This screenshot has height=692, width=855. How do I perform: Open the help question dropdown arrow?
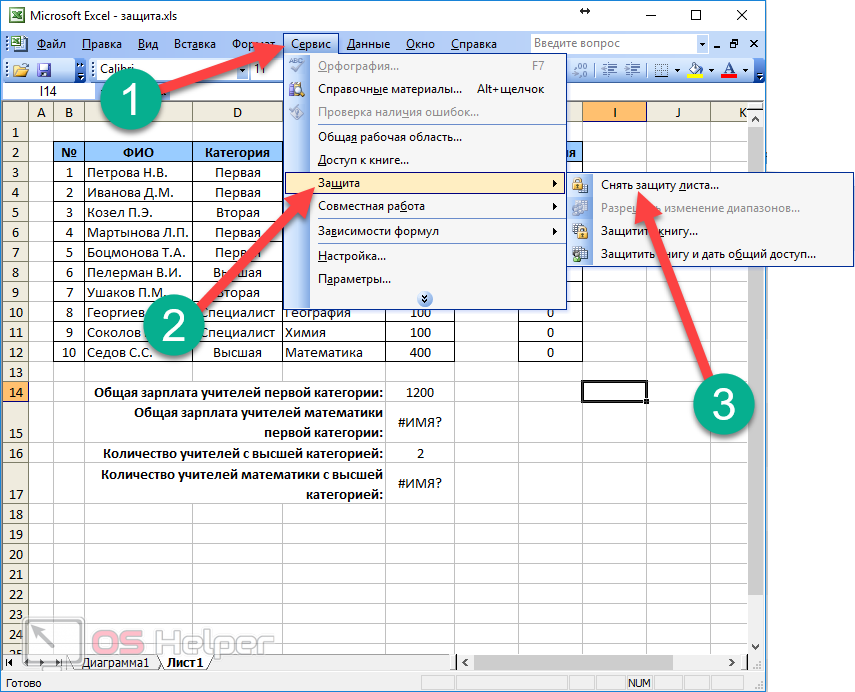702,44
